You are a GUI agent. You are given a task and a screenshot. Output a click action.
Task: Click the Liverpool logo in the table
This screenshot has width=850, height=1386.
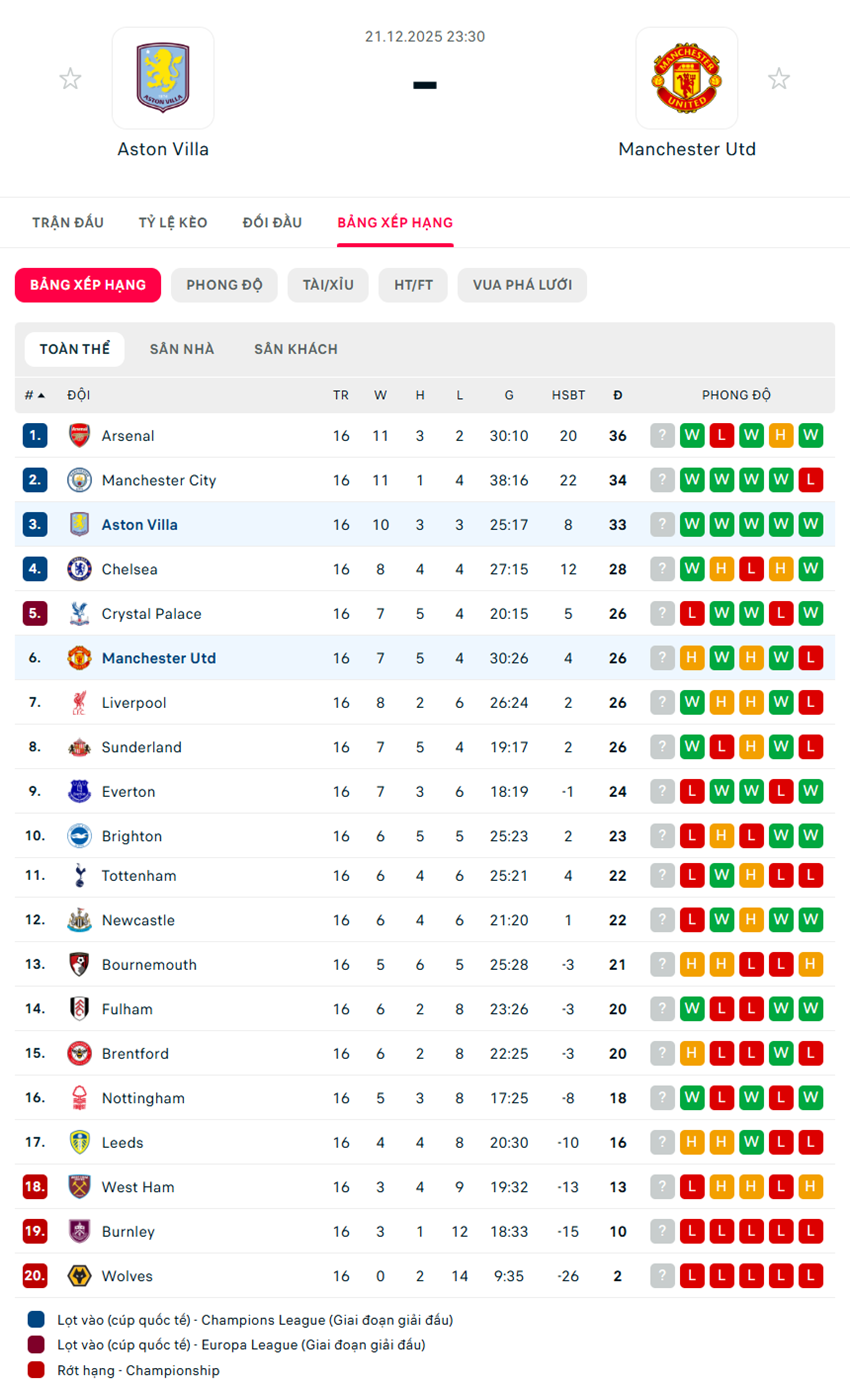point(79,703)
